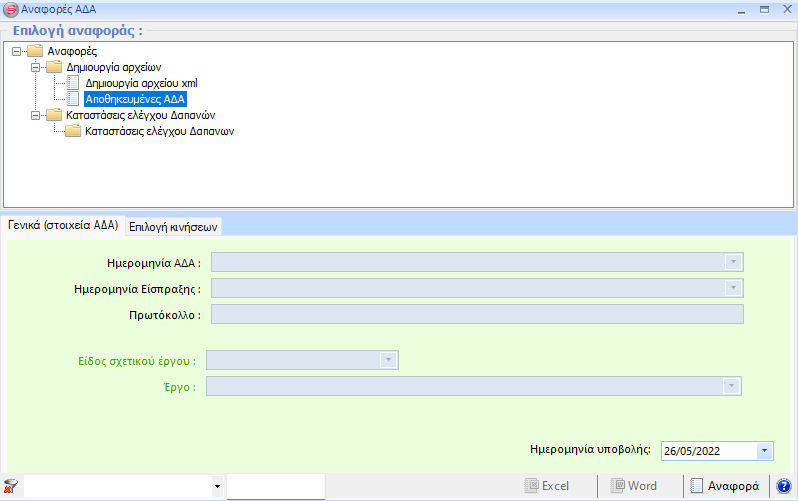798x501 pixels.
Task: Collapse the Δημιουργία αρχείων tree branch
Action: (35, 67)
